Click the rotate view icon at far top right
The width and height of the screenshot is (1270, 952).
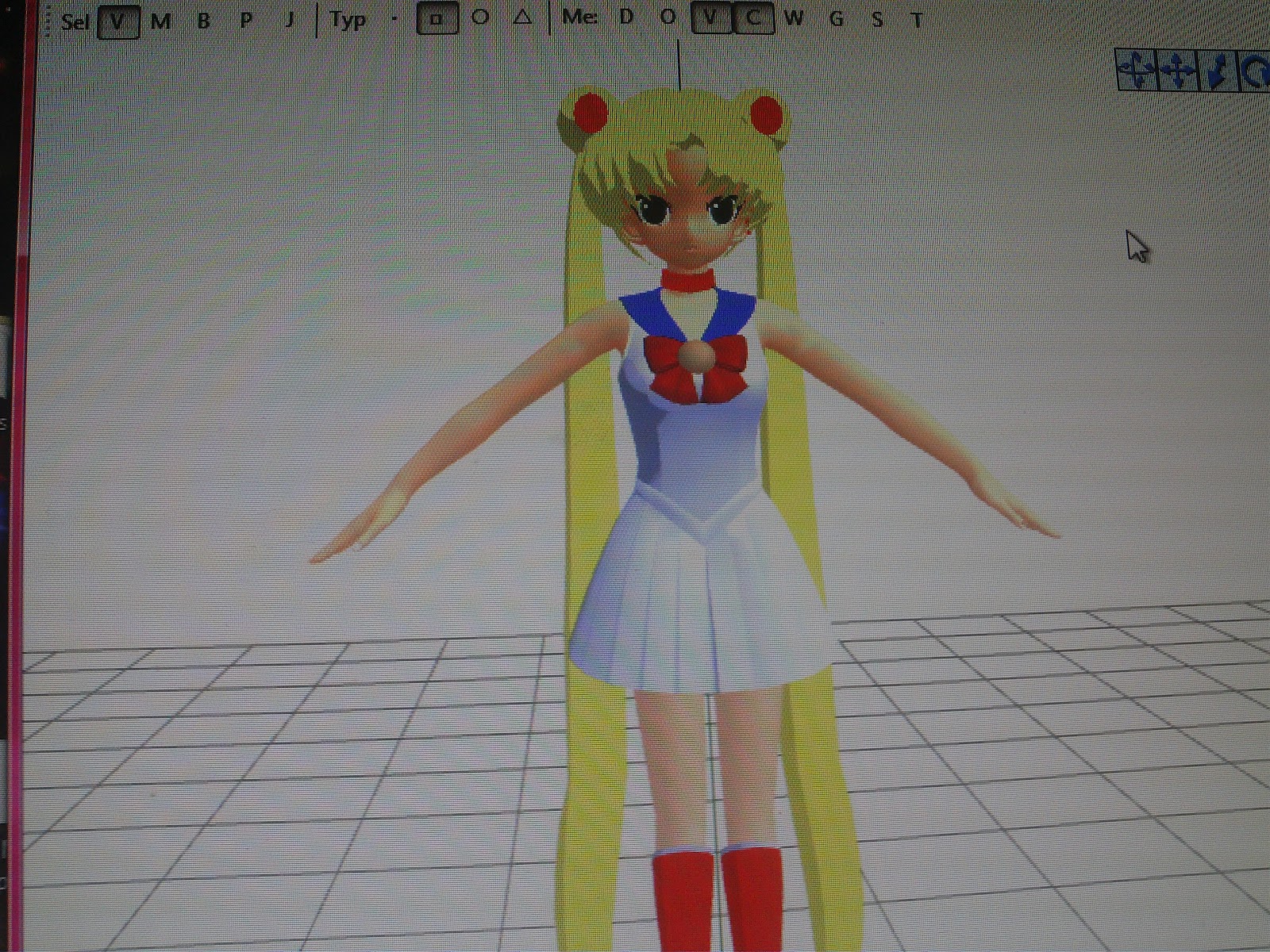point(1258,71)
